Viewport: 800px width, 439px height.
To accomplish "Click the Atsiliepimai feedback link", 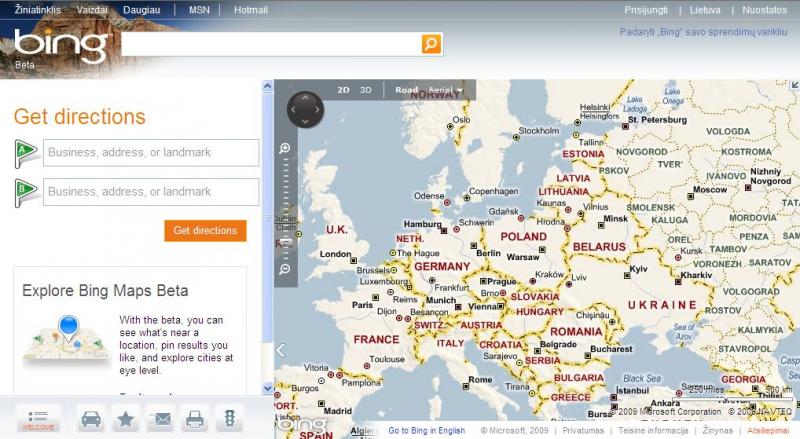I will click(x=768, y=430).
